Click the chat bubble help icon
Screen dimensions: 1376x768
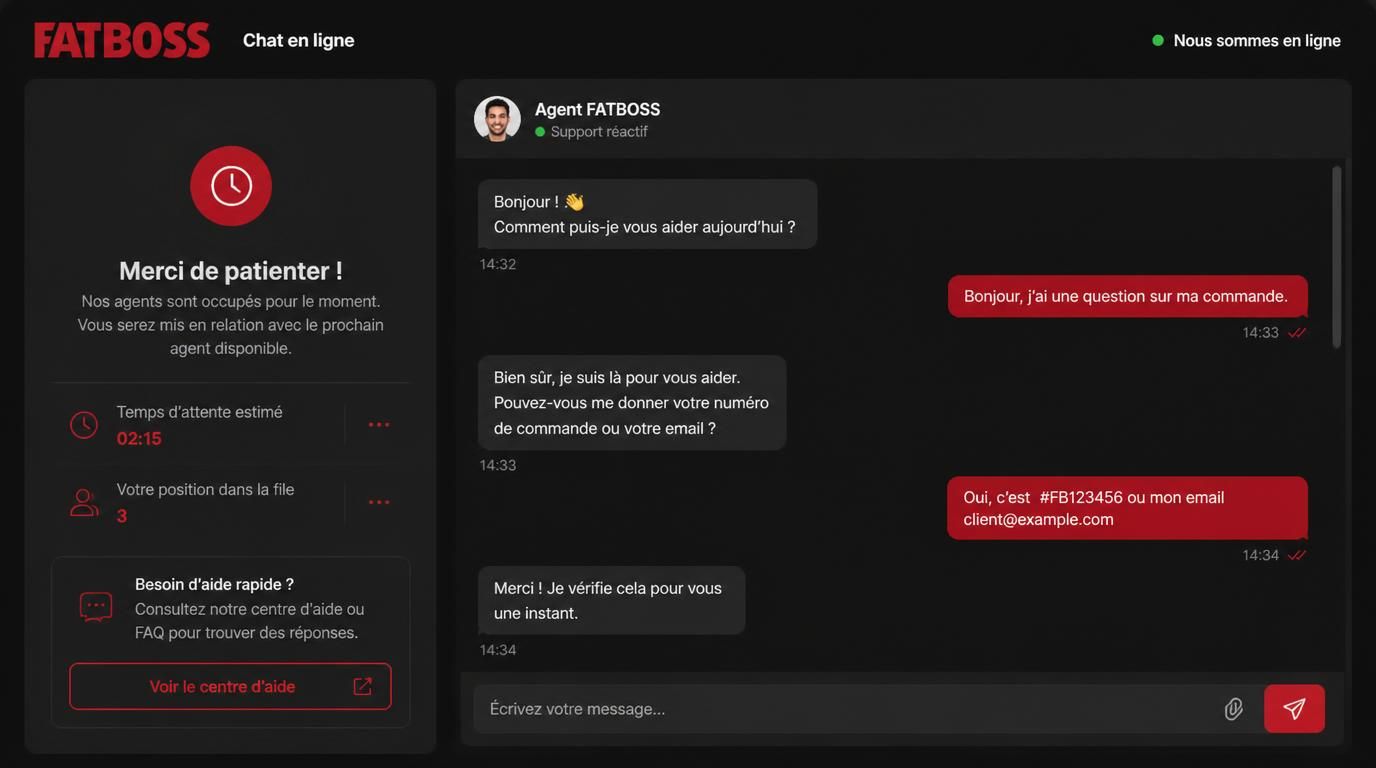(x=96, y=607)
